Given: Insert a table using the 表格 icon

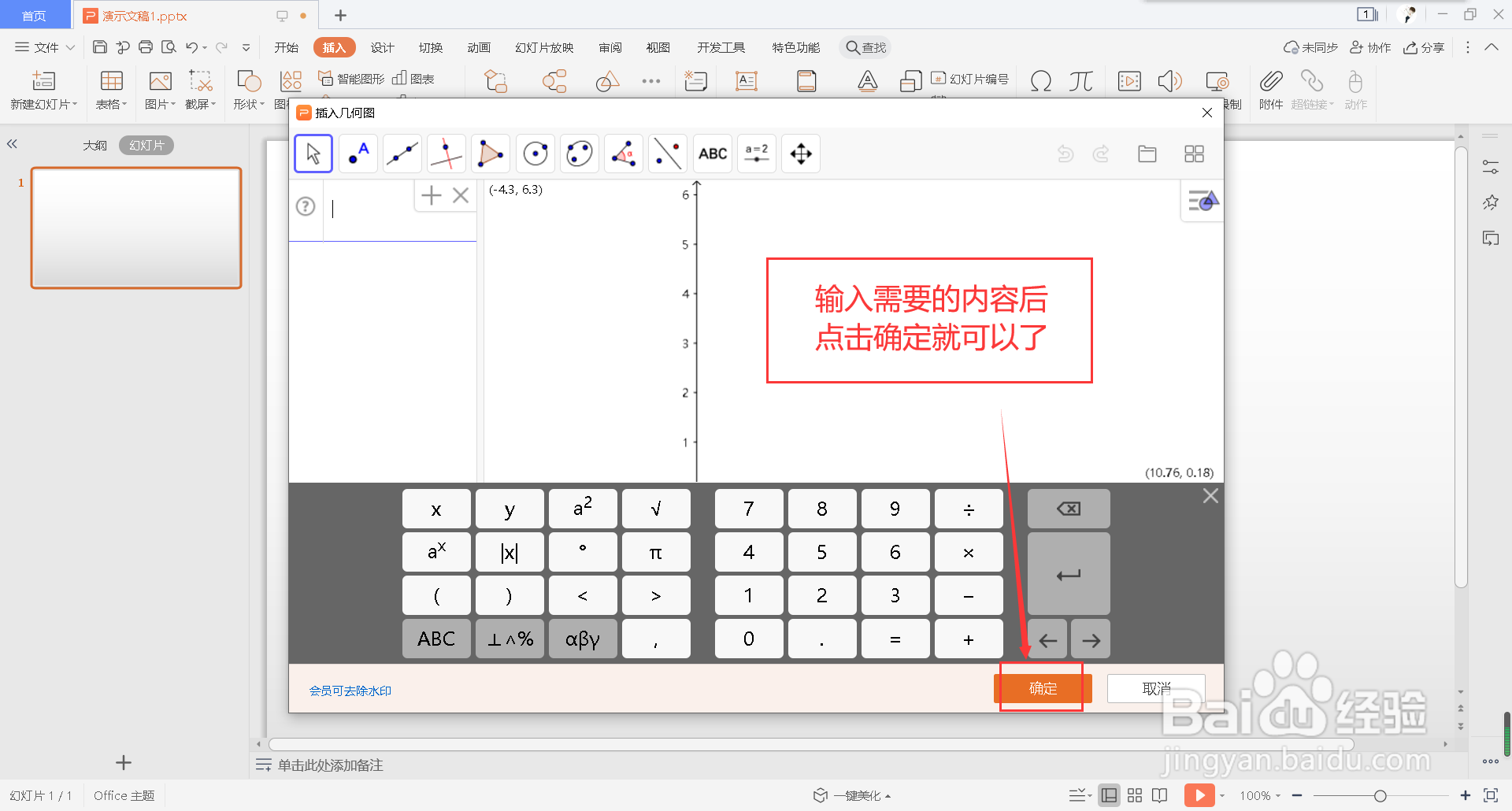Looking at the screenshot, I should (110, 87).
